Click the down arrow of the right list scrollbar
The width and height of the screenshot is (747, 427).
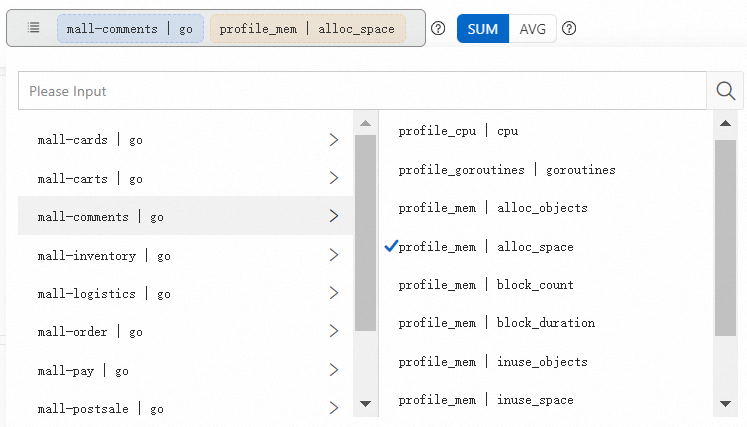[x=725, y=404]
